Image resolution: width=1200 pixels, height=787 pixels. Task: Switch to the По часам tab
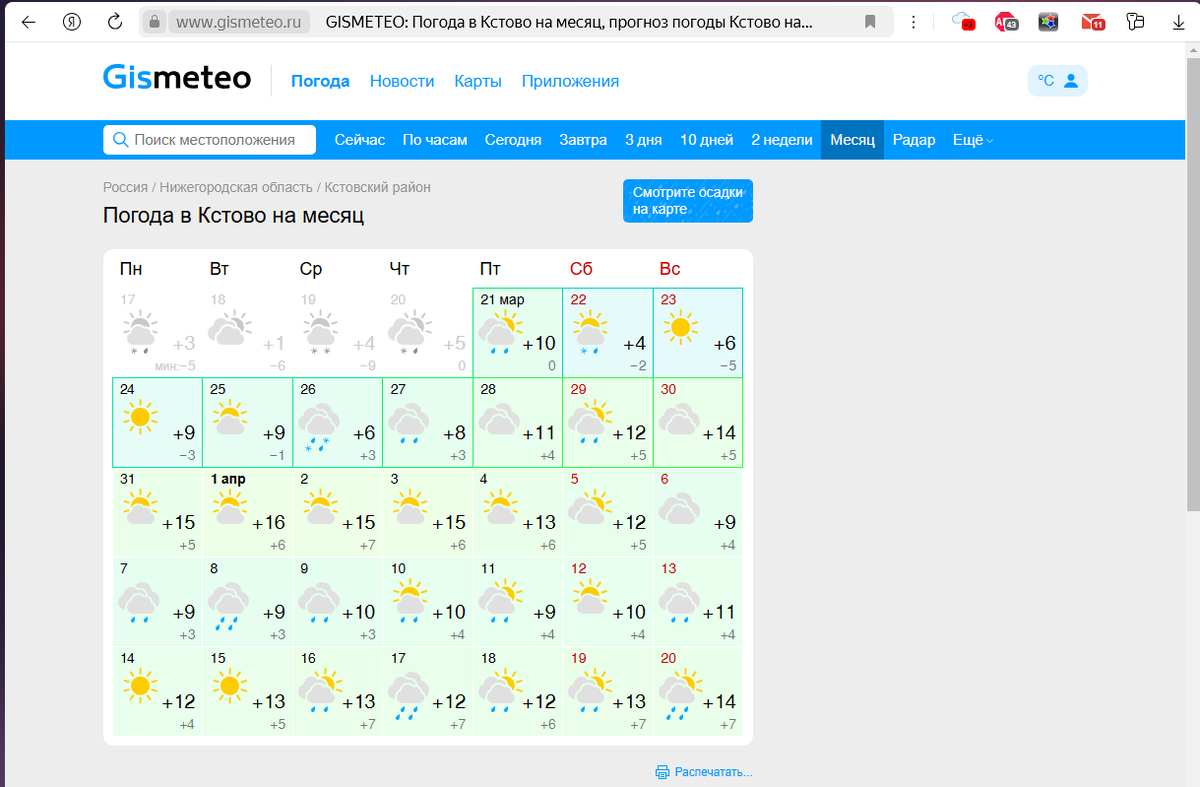(435, 140)
